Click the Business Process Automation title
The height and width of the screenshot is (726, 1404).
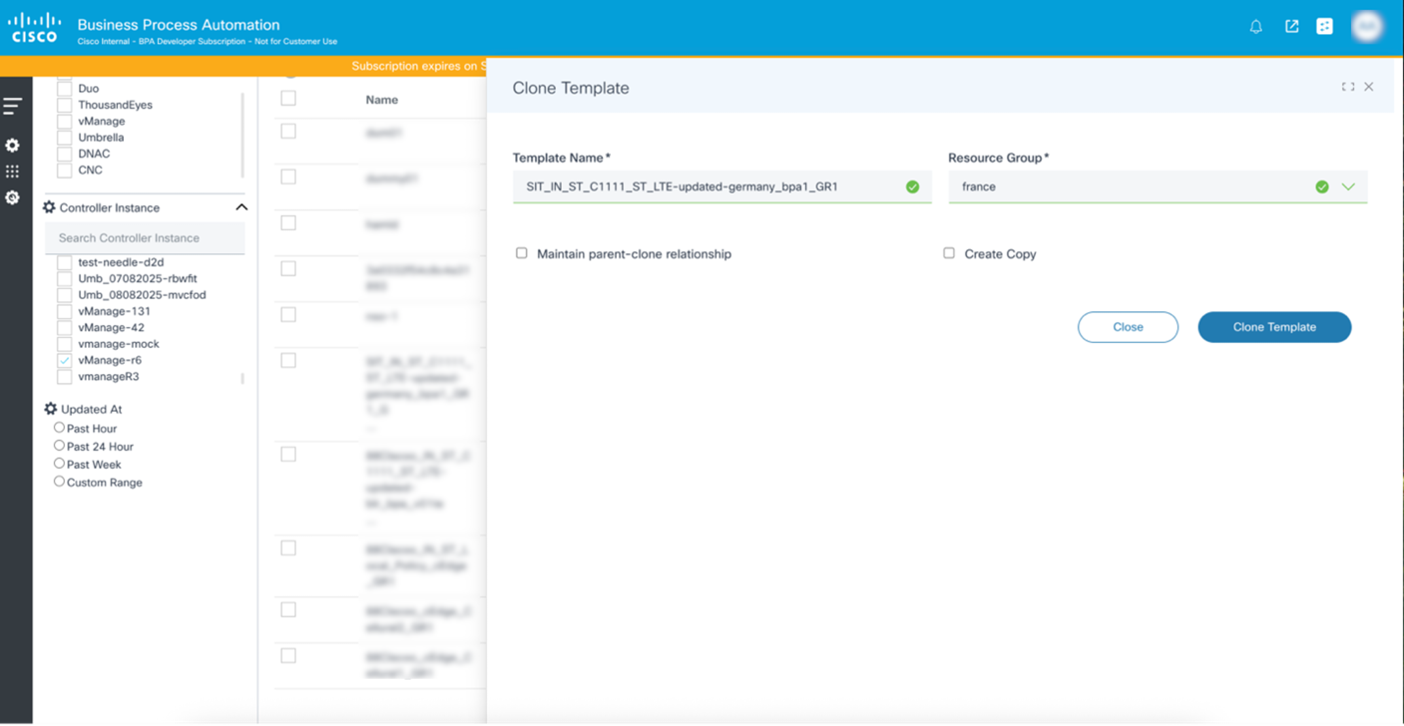click(x=178, y=25)
